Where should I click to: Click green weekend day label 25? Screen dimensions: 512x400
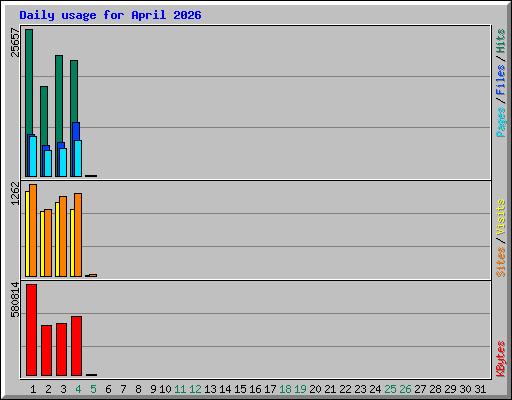tap(390, 389)
